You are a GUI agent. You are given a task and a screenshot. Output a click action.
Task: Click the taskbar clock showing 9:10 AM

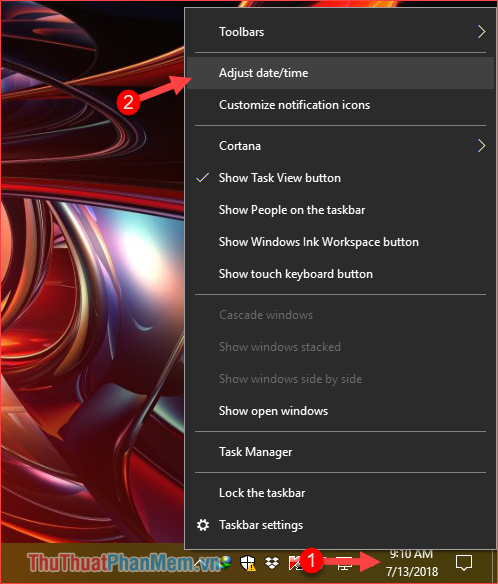tap(411, 554)
